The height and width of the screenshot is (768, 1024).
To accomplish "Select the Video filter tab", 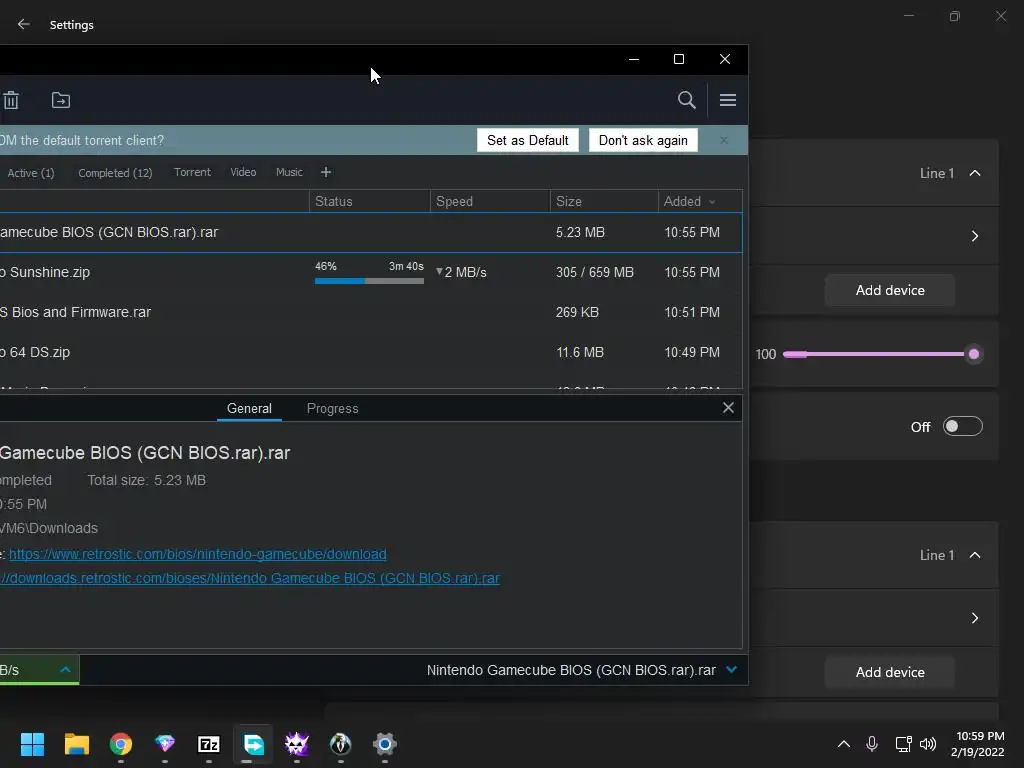I will point(243,172).
